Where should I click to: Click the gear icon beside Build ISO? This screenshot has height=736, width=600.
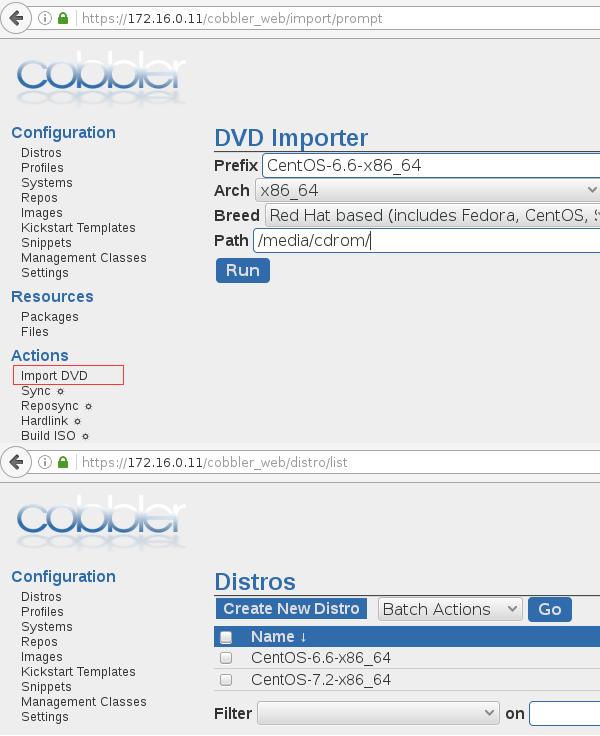coord(85,437)
